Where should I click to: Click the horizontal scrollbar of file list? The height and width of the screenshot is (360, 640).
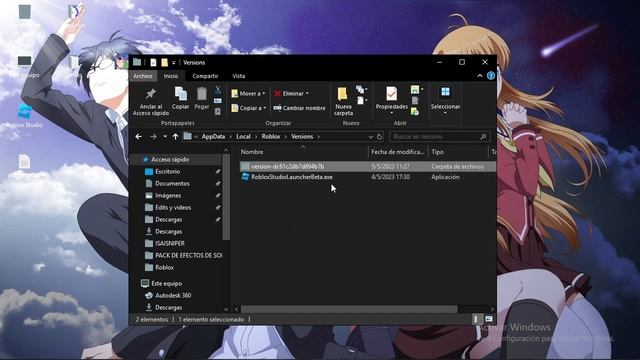click(349, 309)
